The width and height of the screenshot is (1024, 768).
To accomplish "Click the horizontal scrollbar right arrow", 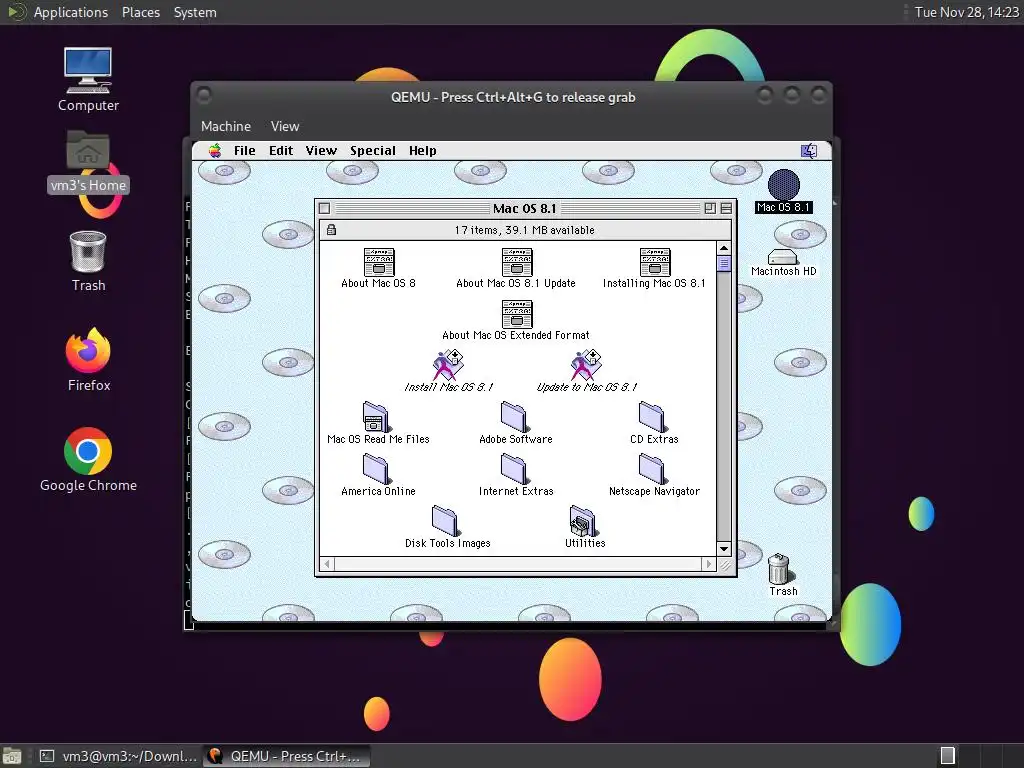I will [709, 564].
